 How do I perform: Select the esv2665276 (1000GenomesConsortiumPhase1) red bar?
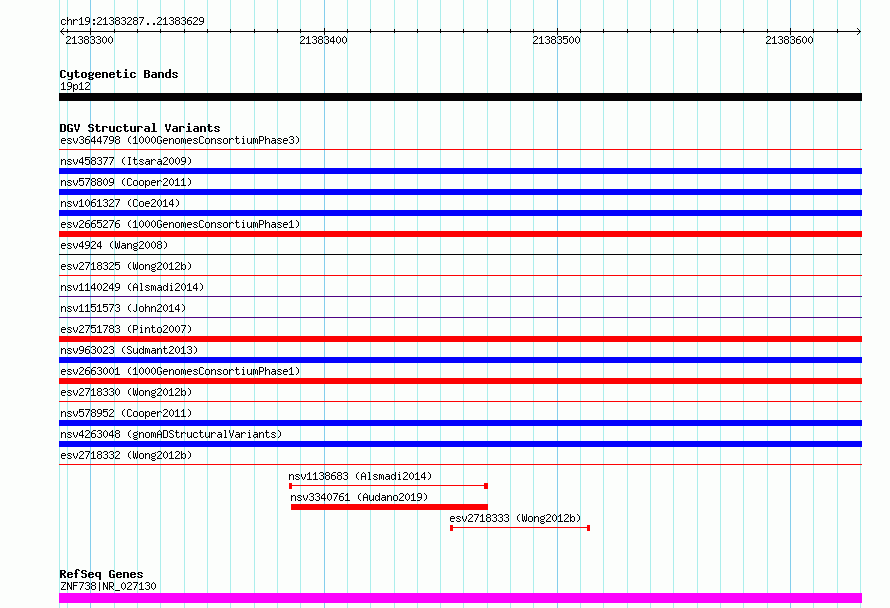click(x=460, y=234)
